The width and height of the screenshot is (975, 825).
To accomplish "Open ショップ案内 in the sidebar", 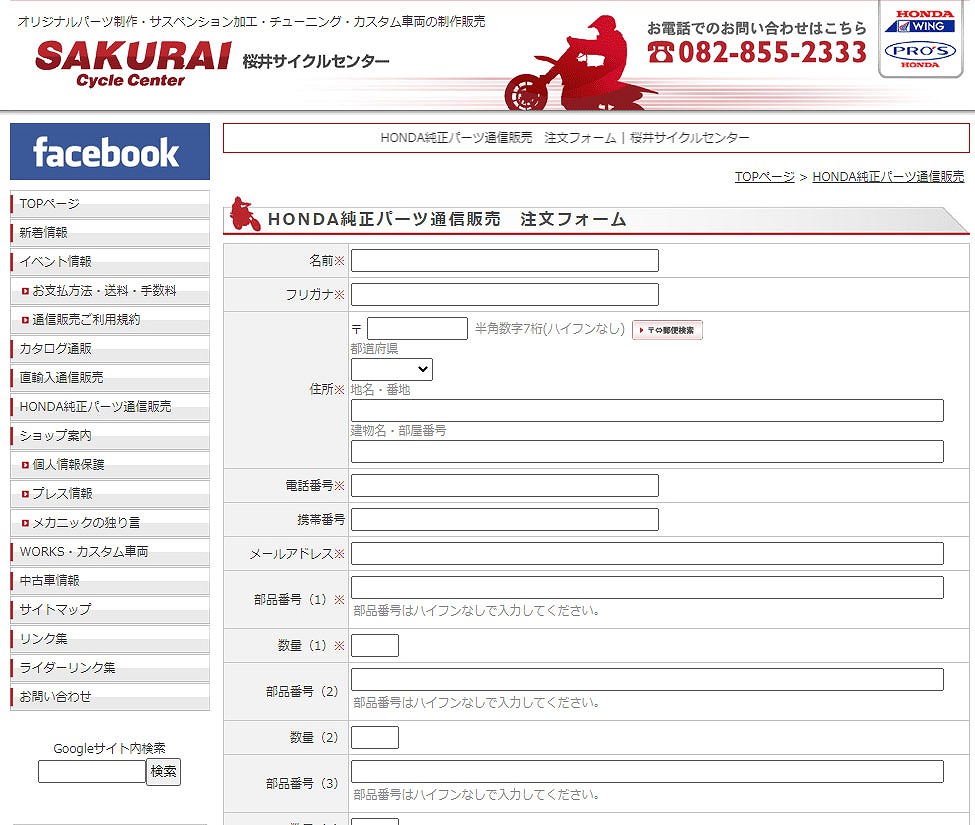I will coord(110,436).
